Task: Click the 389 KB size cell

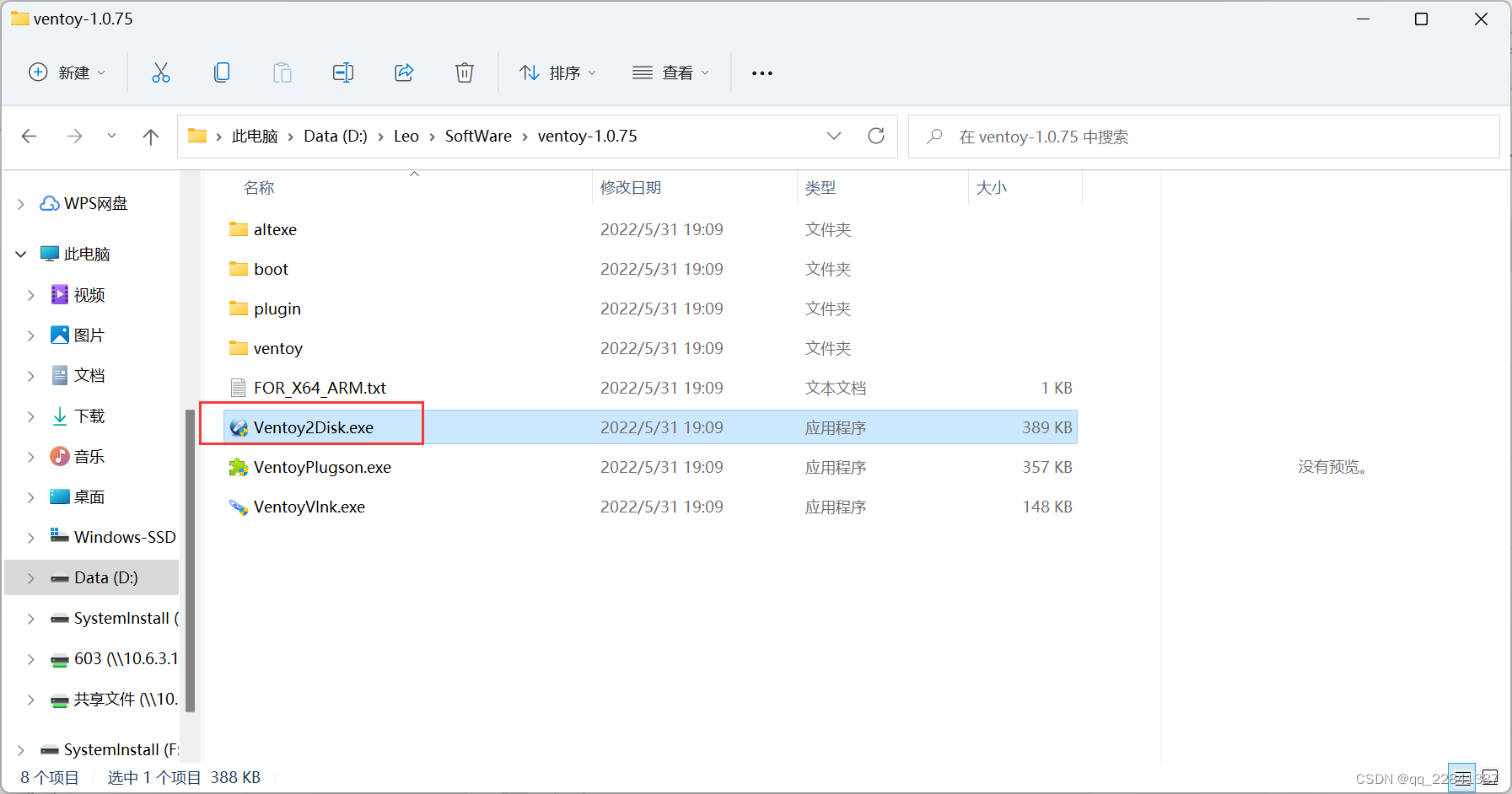Action: click(x=1047, y=427)
